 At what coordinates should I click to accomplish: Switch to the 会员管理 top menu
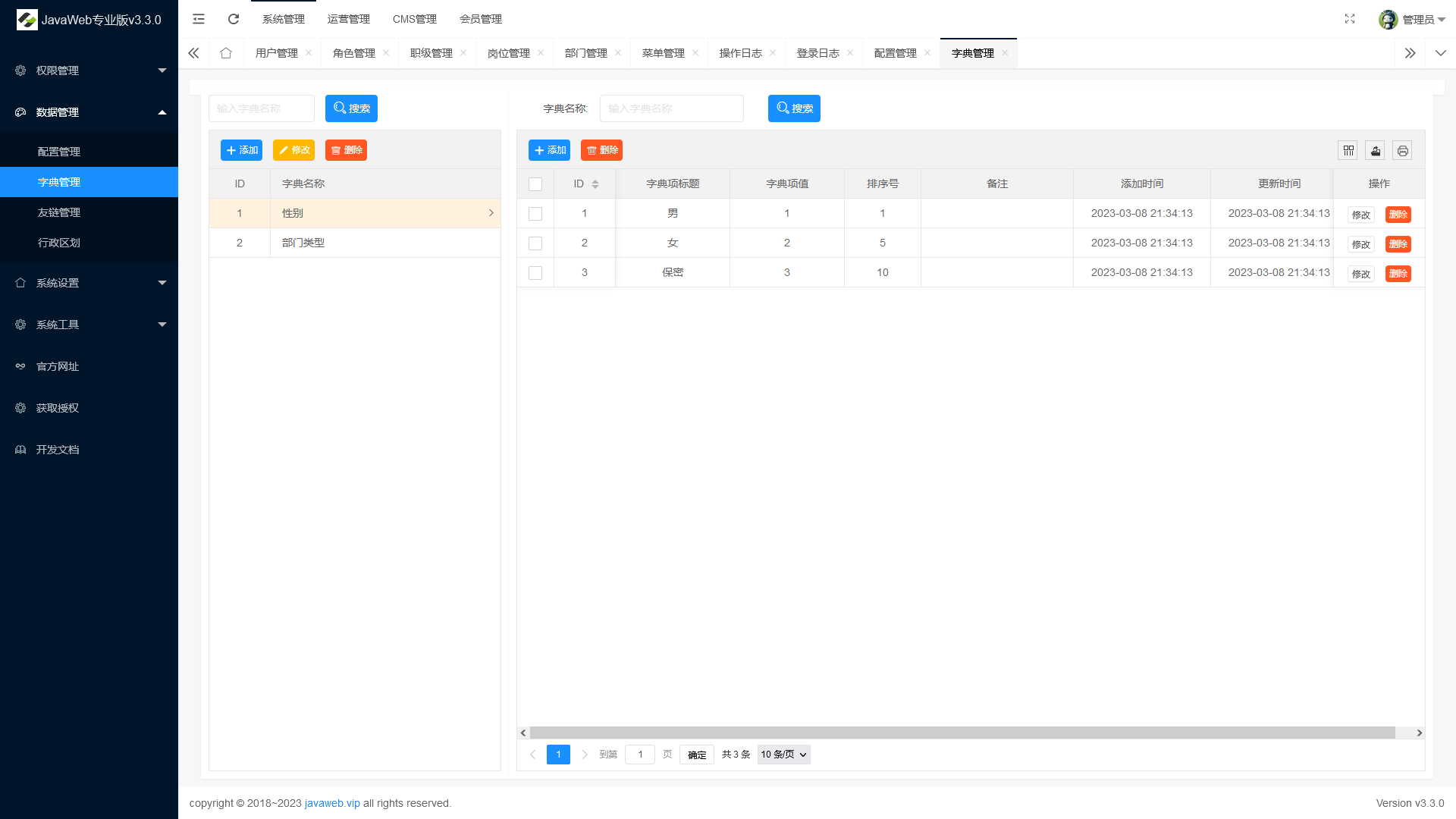(x=481, y=19)
